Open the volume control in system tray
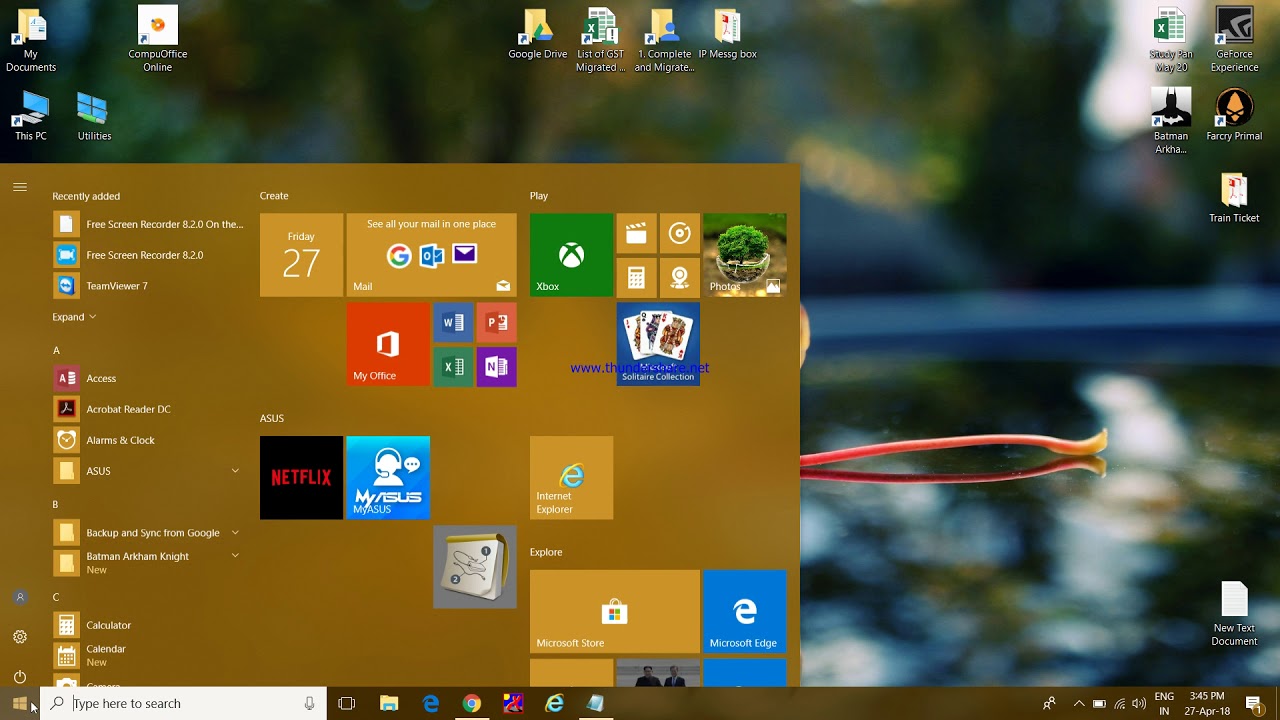Image resolution: width=1280 pixels, height=720 pixels. pos(1139,704)
